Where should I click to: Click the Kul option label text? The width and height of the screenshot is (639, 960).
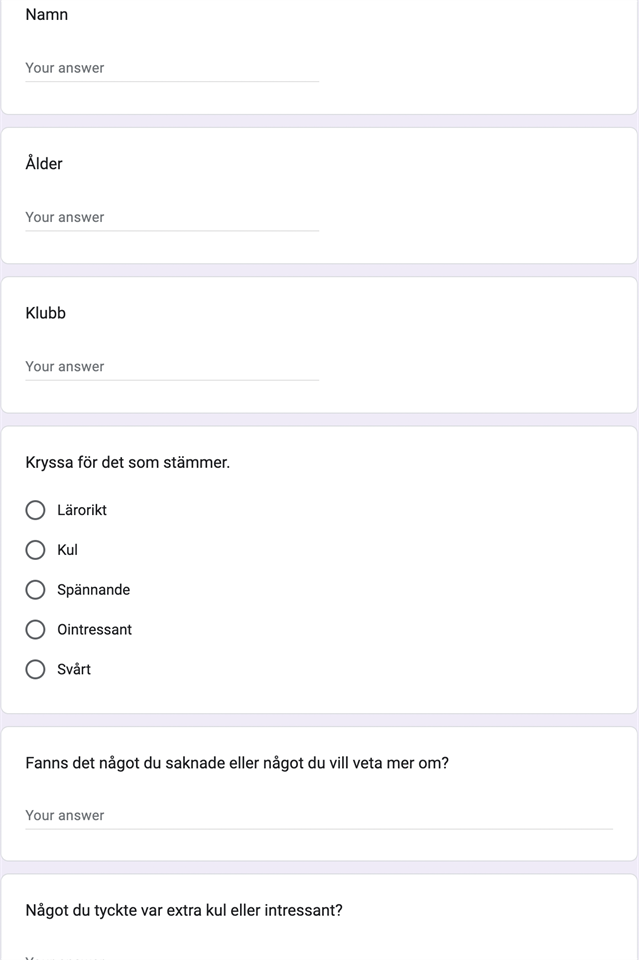click(67, 550)
